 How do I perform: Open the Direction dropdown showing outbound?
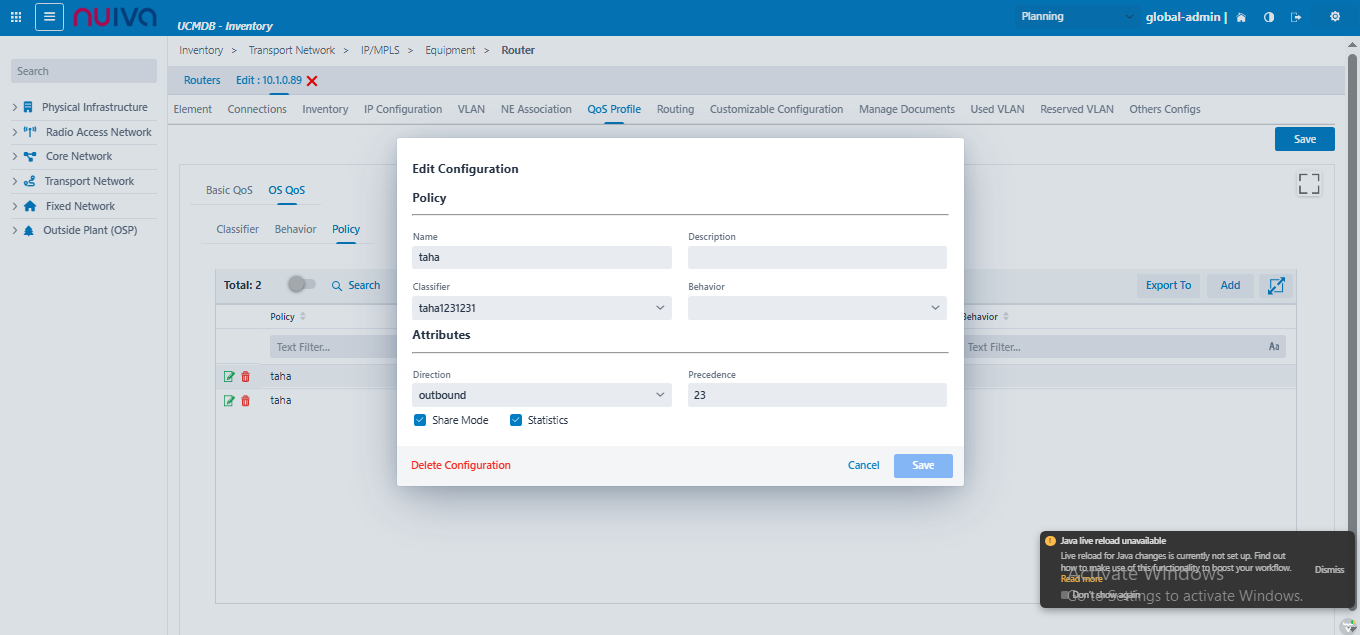(541, 395)
